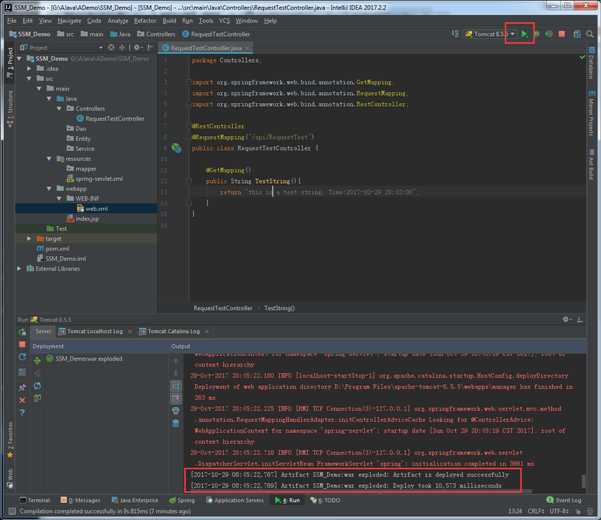Collapse the webapp folder

(49, 188)
